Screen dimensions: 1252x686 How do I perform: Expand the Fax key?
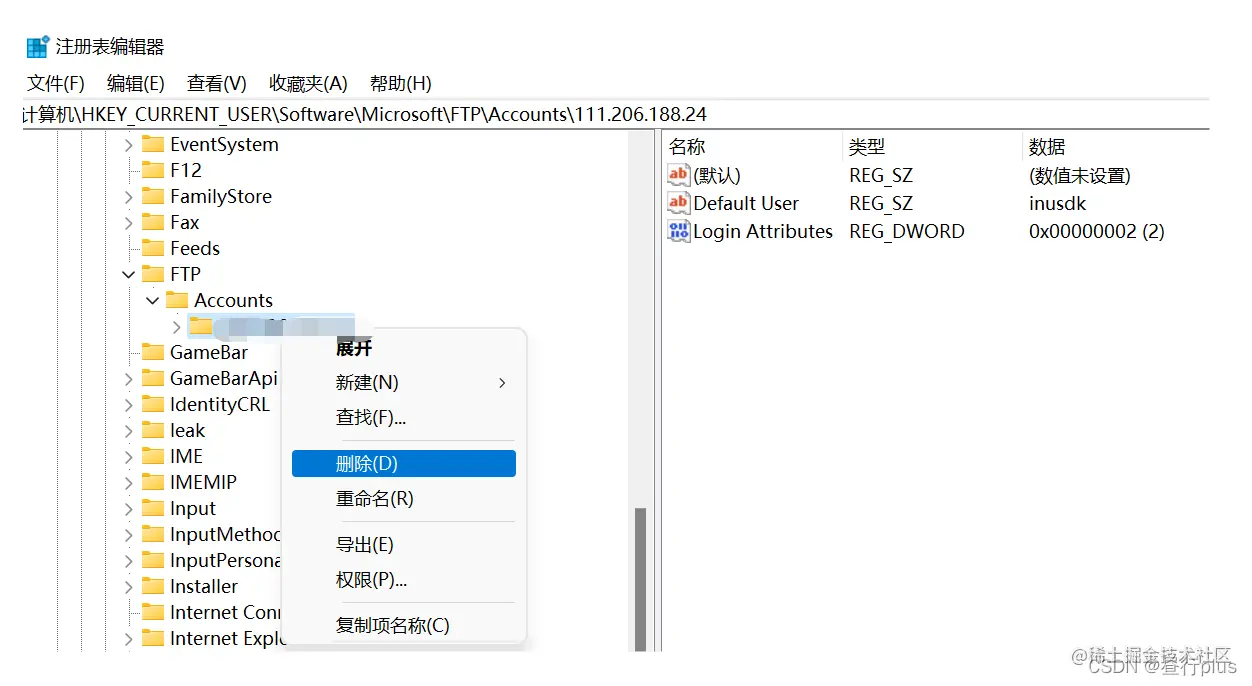coord(128,223)
